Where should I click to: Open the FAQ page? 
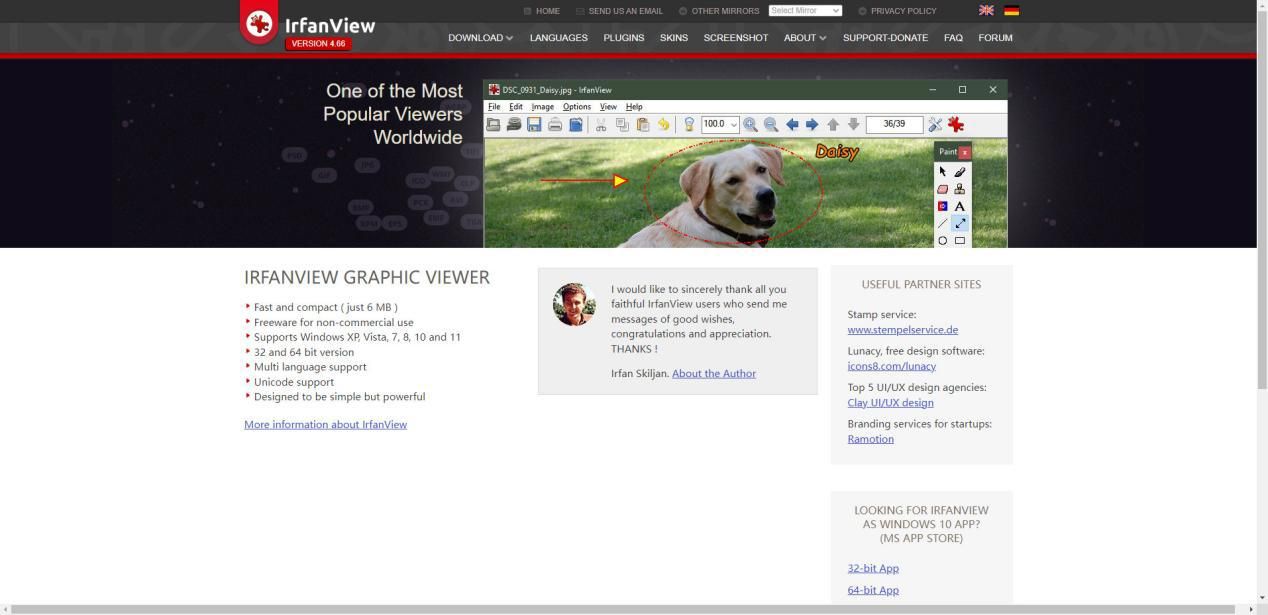pos(953,38)
